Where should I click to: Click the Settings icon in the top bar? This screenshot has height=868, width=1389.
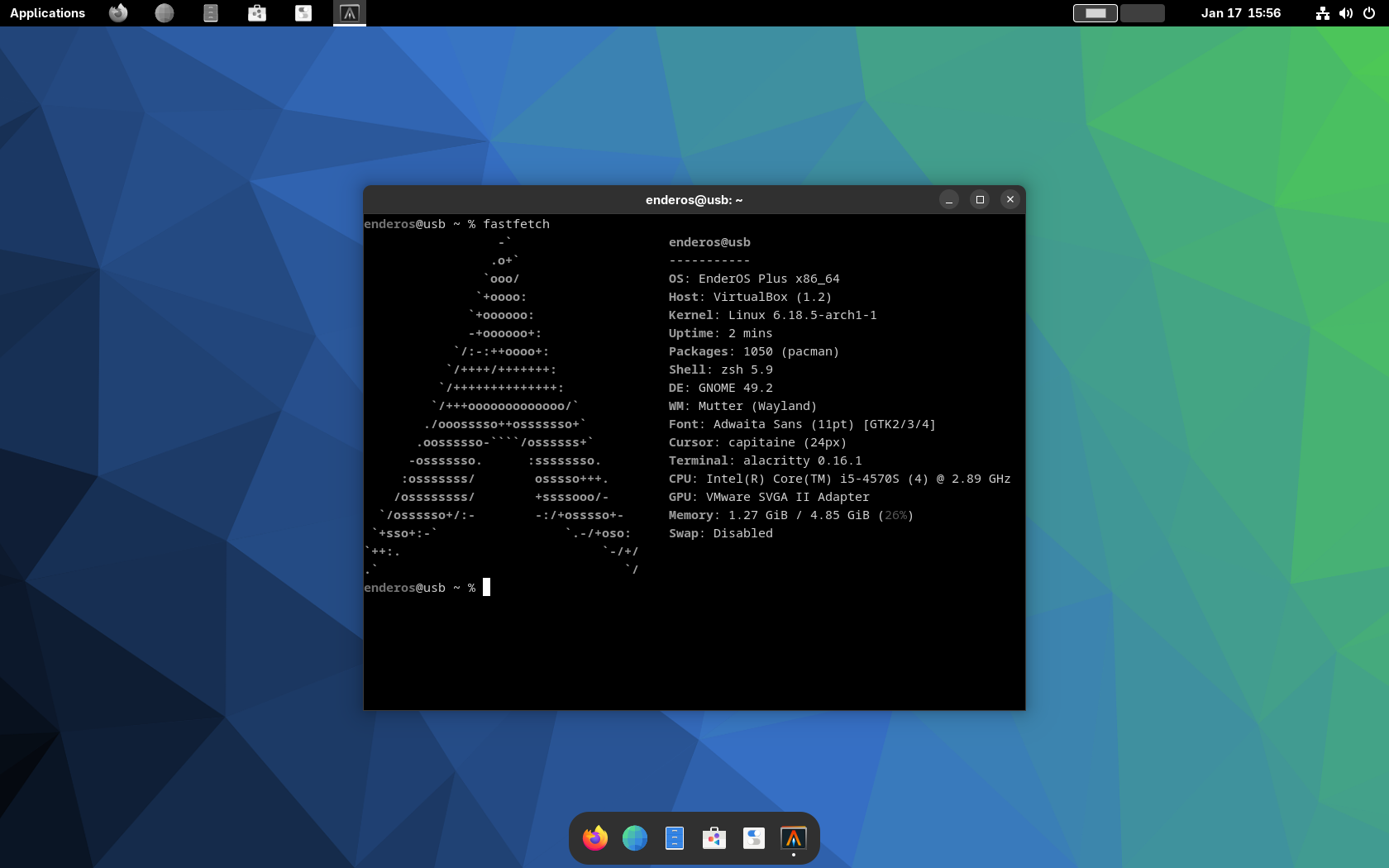point(303,12)
